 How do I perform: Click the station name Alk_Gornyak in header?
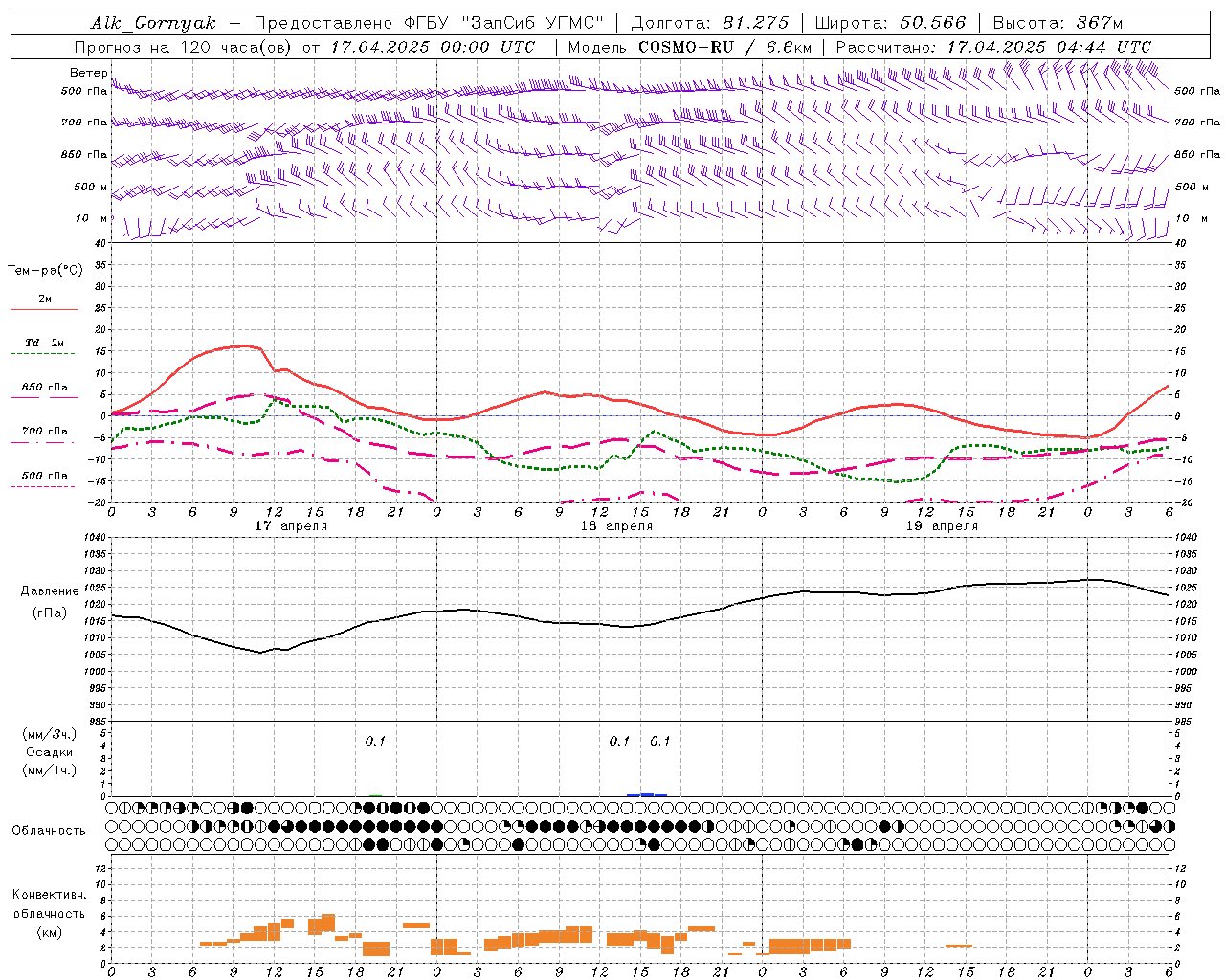click(x=153, y=23)
